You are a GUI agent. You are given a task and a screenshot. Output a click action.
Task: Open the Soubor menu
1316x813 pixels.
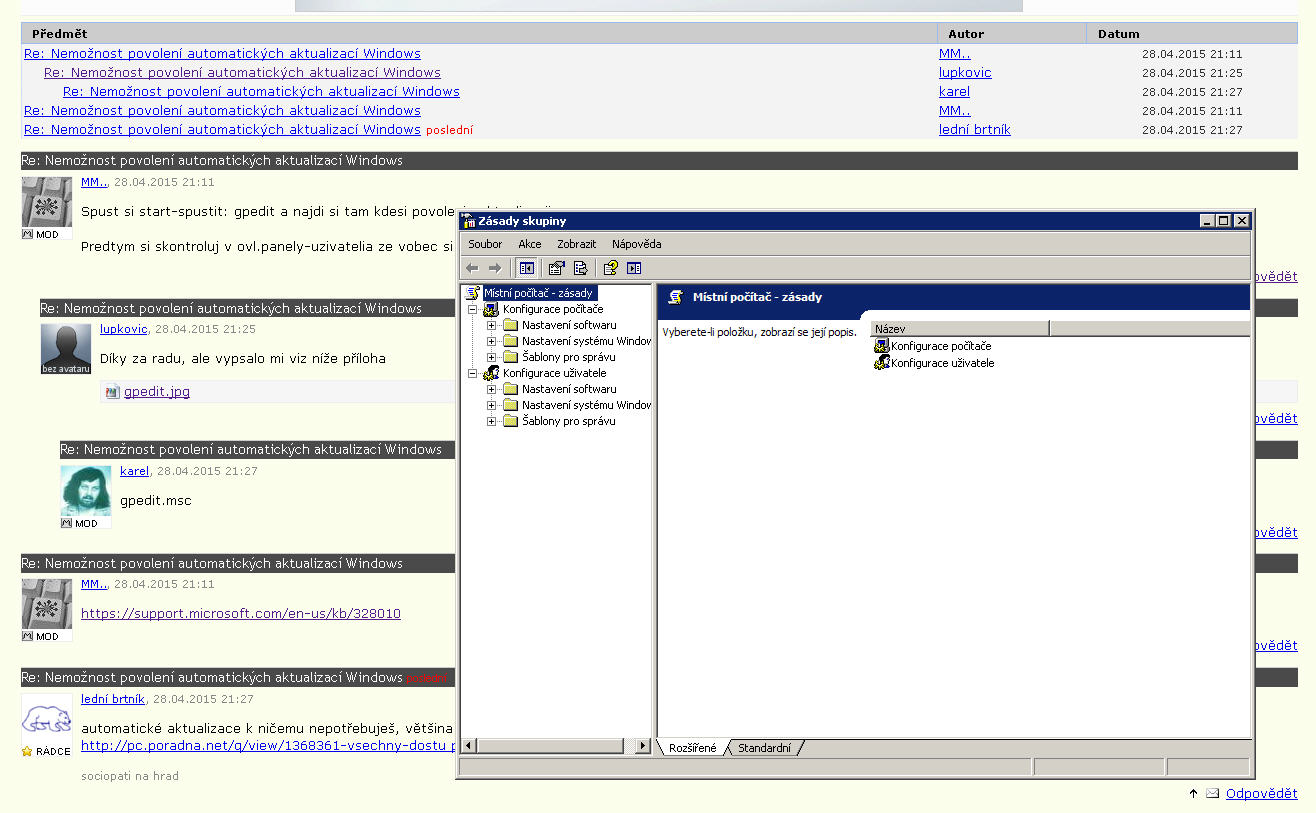point(485,244)
